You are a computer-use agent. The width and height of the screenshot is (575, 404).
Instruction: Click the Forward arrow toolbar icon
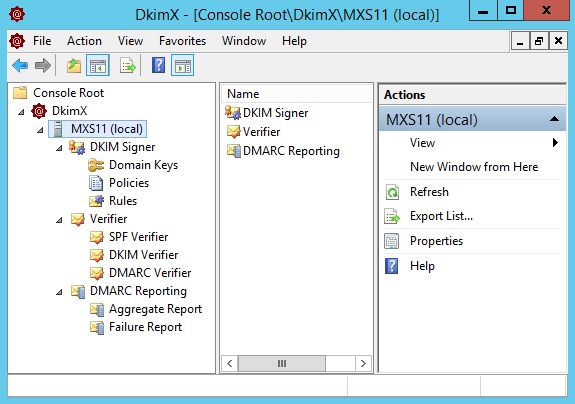43,66
